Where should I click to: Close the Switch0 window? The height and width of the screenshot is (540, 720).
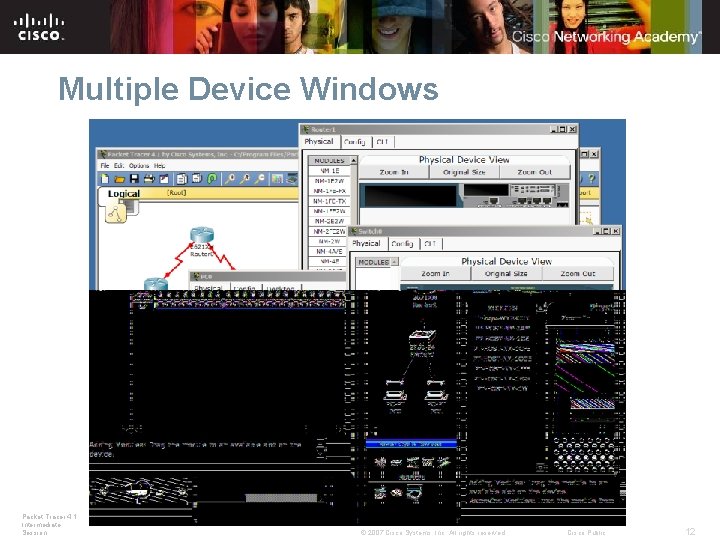point(616,231)
